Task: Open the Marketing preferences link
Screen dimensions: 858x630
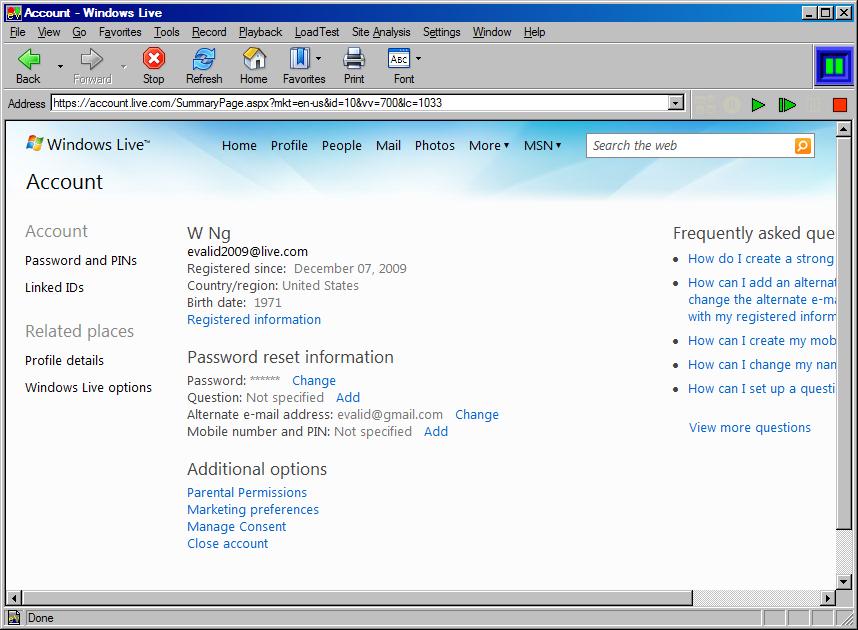Action: click(x=253, y=510)
